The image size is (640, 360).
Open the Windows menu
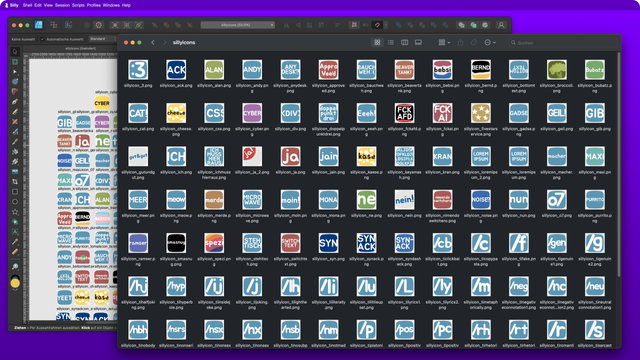(111, 5)
